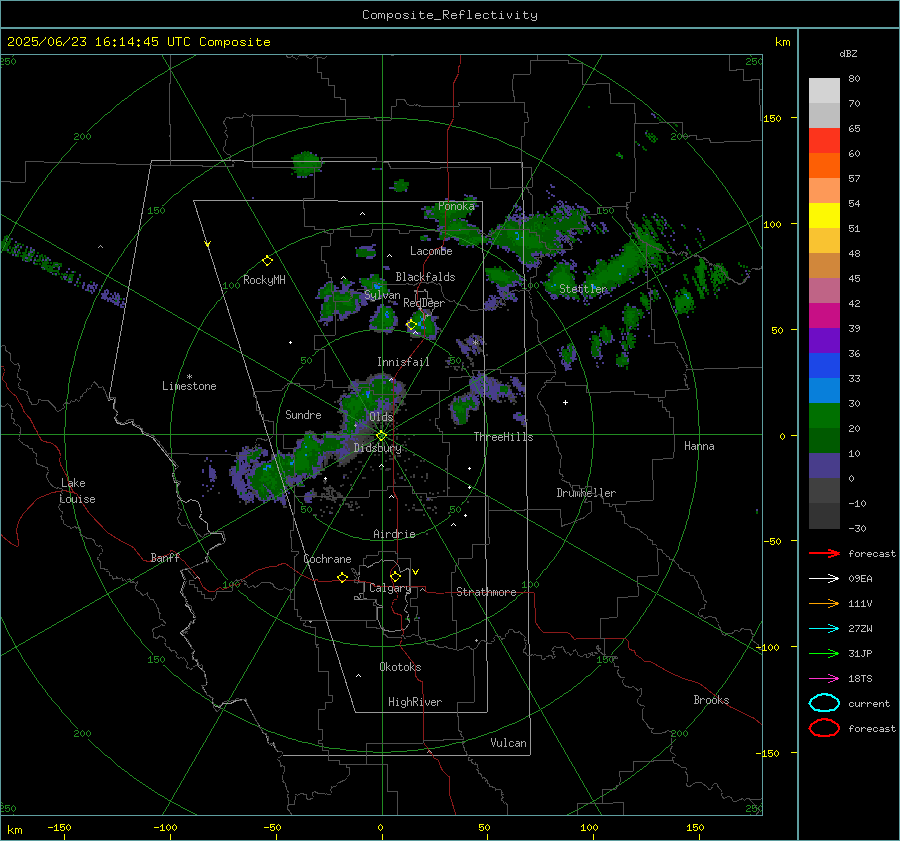Select the purple 36-39 dBZ swatch

coord(824,341)
